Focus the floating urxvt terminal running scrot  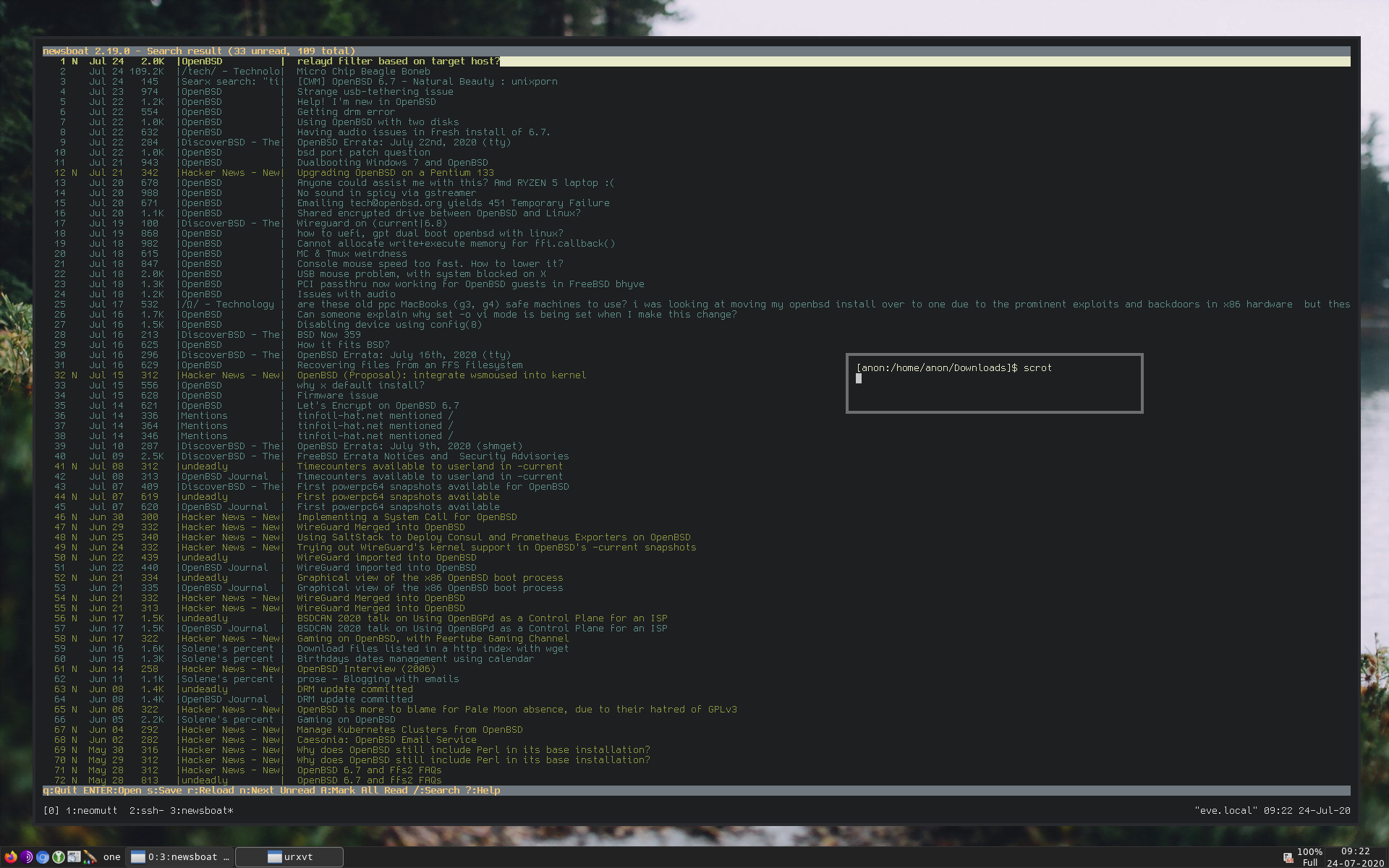(994, 383)
